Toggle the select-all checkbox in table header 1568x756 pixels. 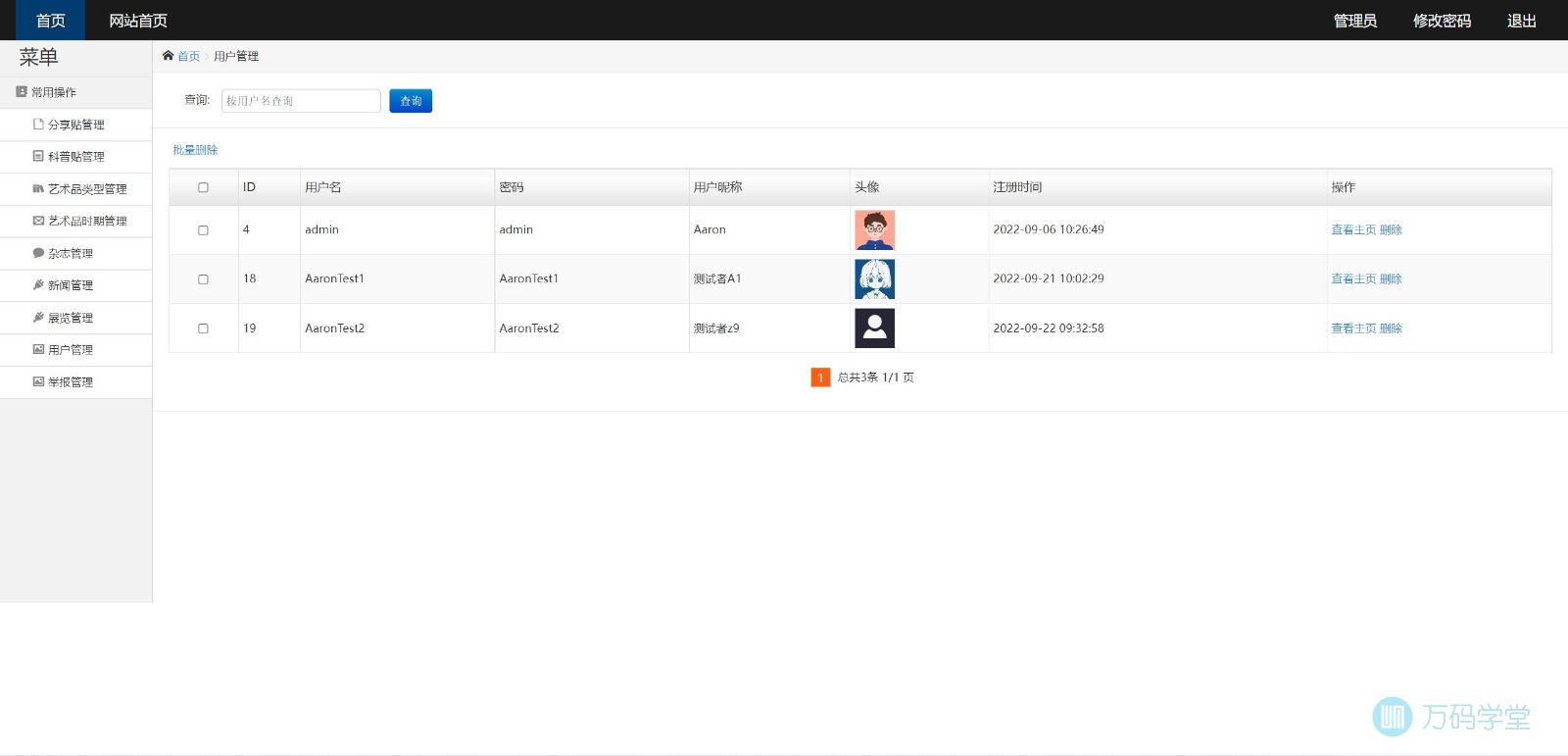click(x=203, y=187)
